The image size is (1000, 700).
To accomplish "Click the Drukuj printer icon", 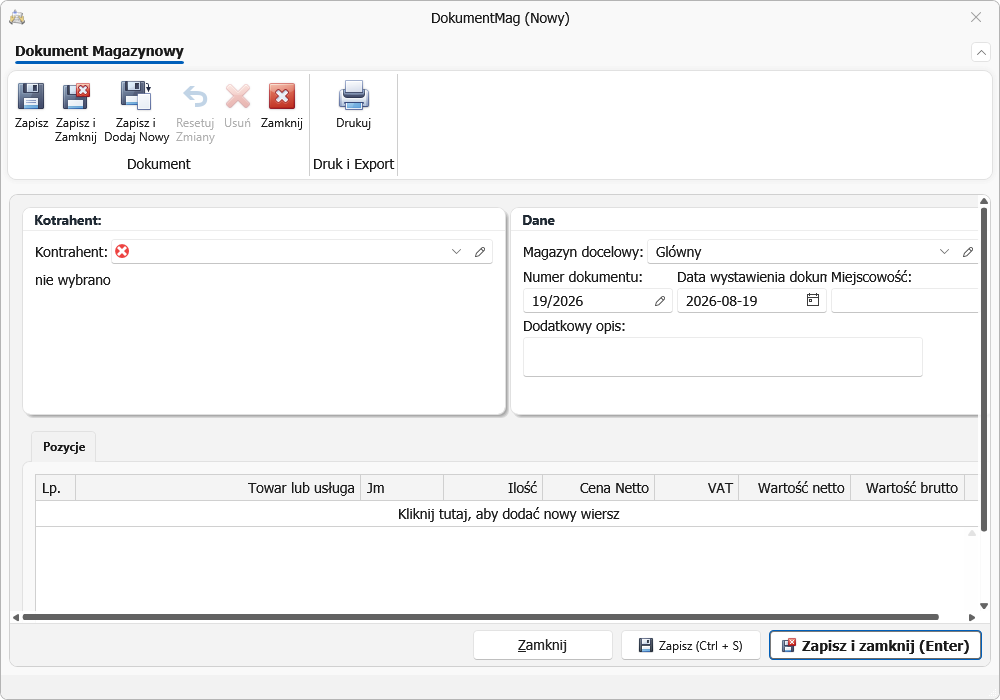I will coord(353,96).
